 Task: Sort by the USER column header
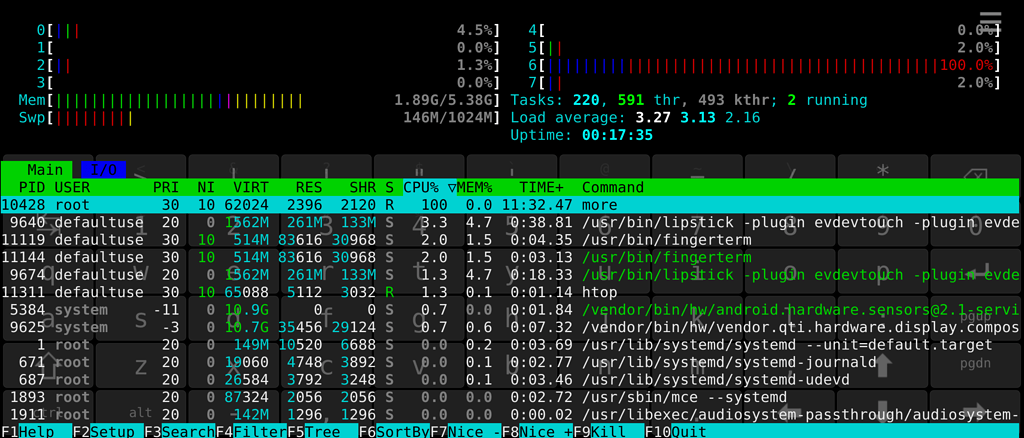[x=72, y=187]
